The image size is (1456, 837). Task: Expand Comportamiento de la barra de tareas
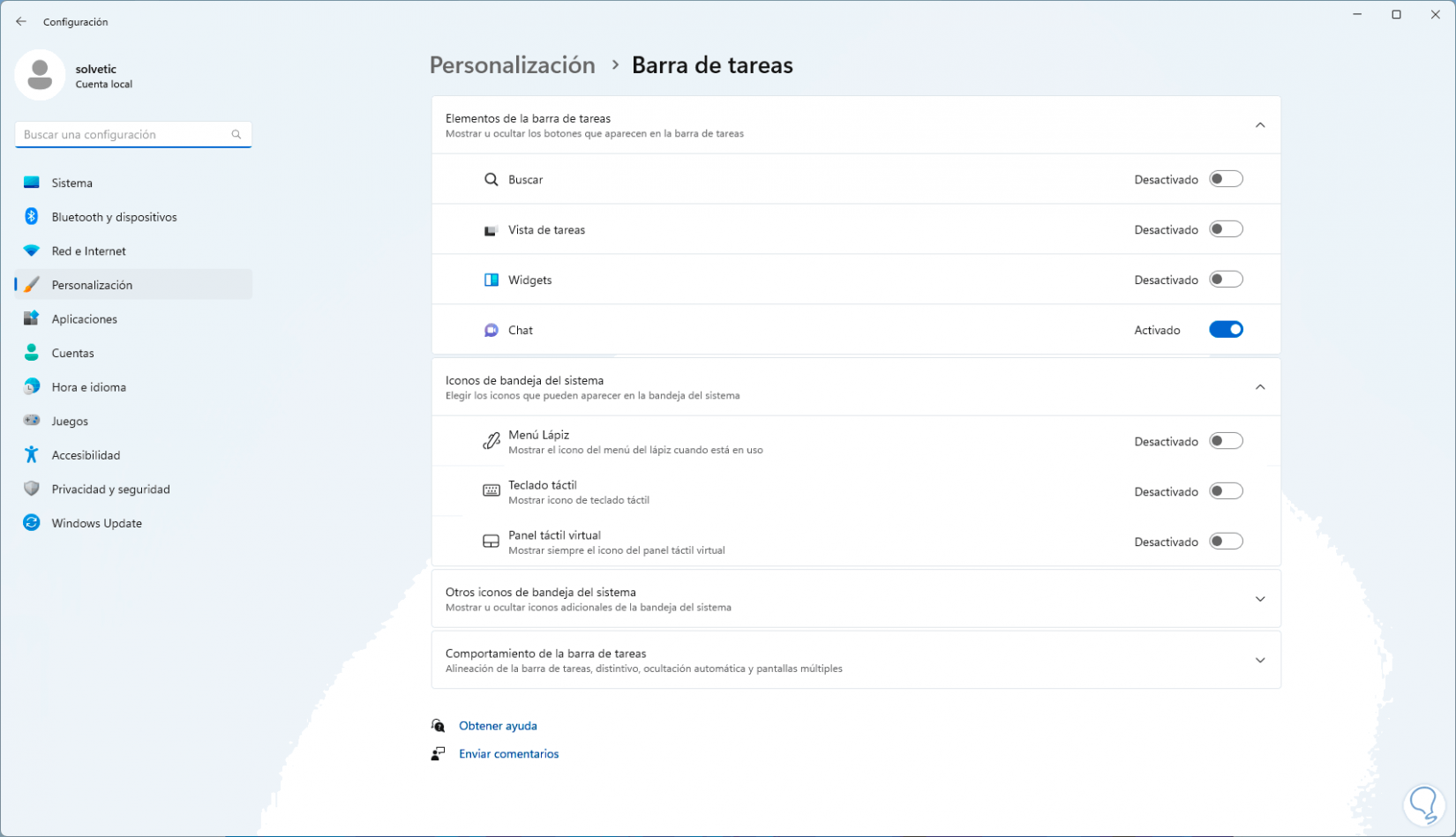click(x=1260, y=661)
